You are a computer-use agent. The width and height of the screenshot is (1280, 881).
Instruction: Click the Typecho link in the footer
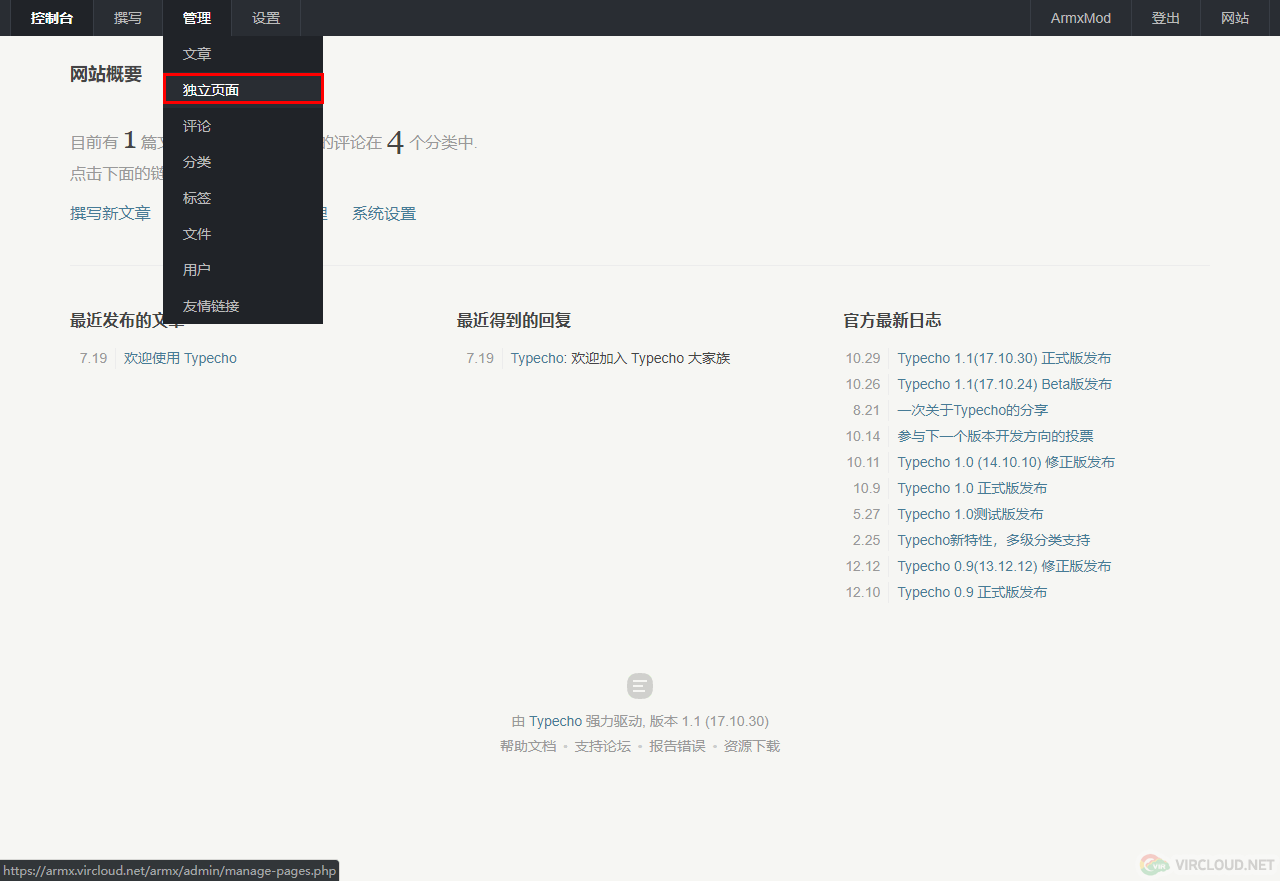coord(555,721)
